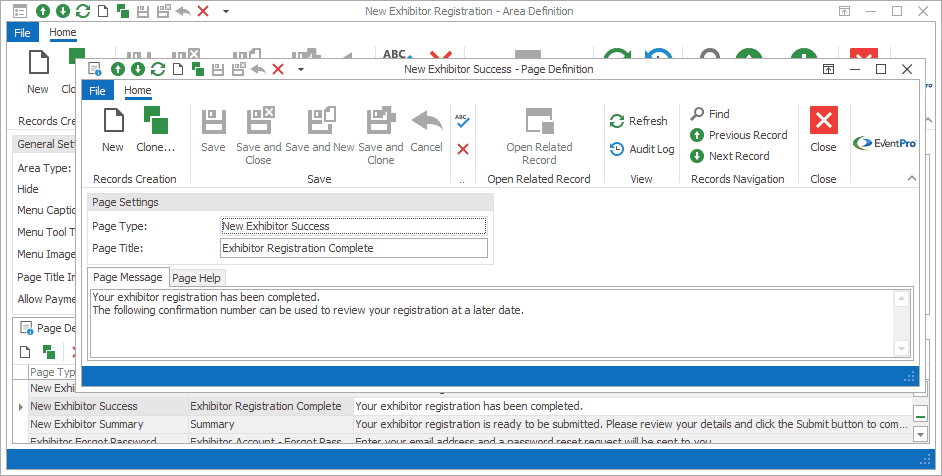
Task: Open Area Definition quick access dropdown arrow
Action: pyautogui.click(x=226, y=11)
